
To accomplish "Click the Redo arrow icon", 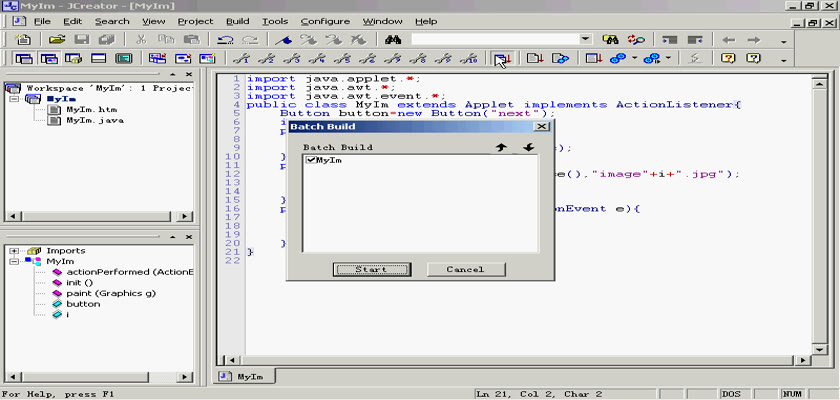I will click(250, 40).
